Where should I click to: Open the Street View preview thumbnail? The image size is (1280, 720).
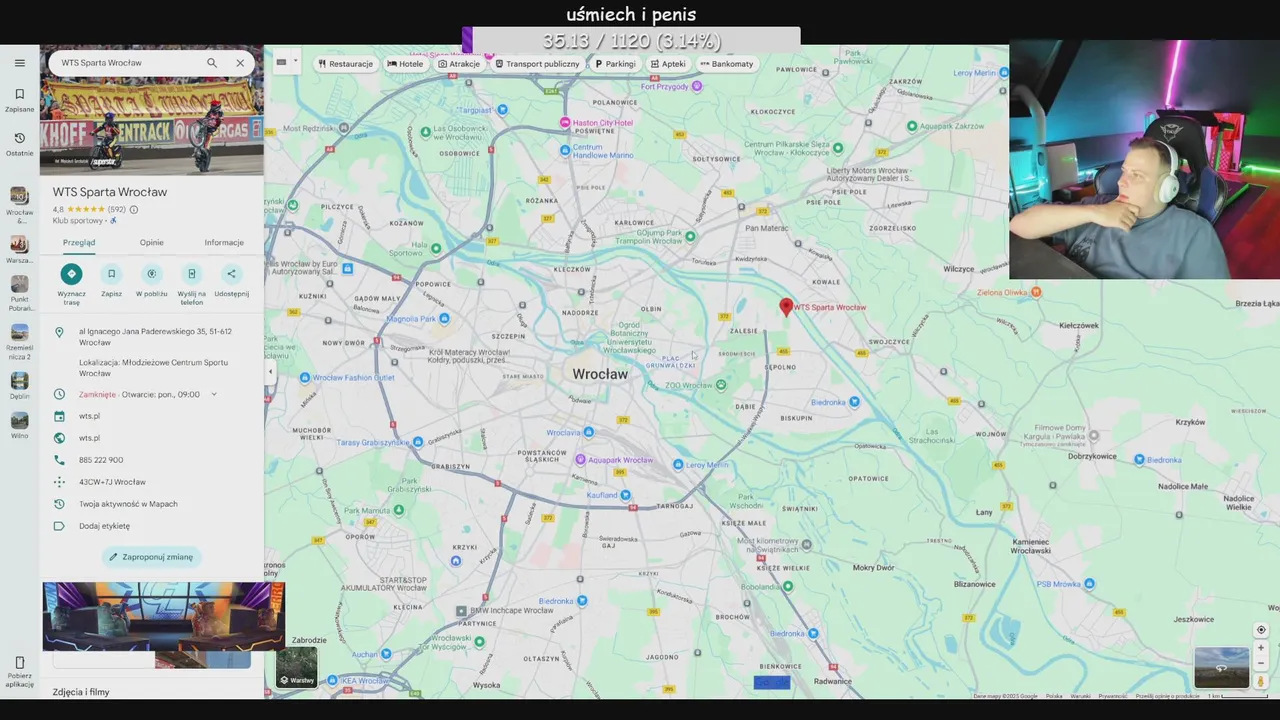click(x=1221, y=668)
